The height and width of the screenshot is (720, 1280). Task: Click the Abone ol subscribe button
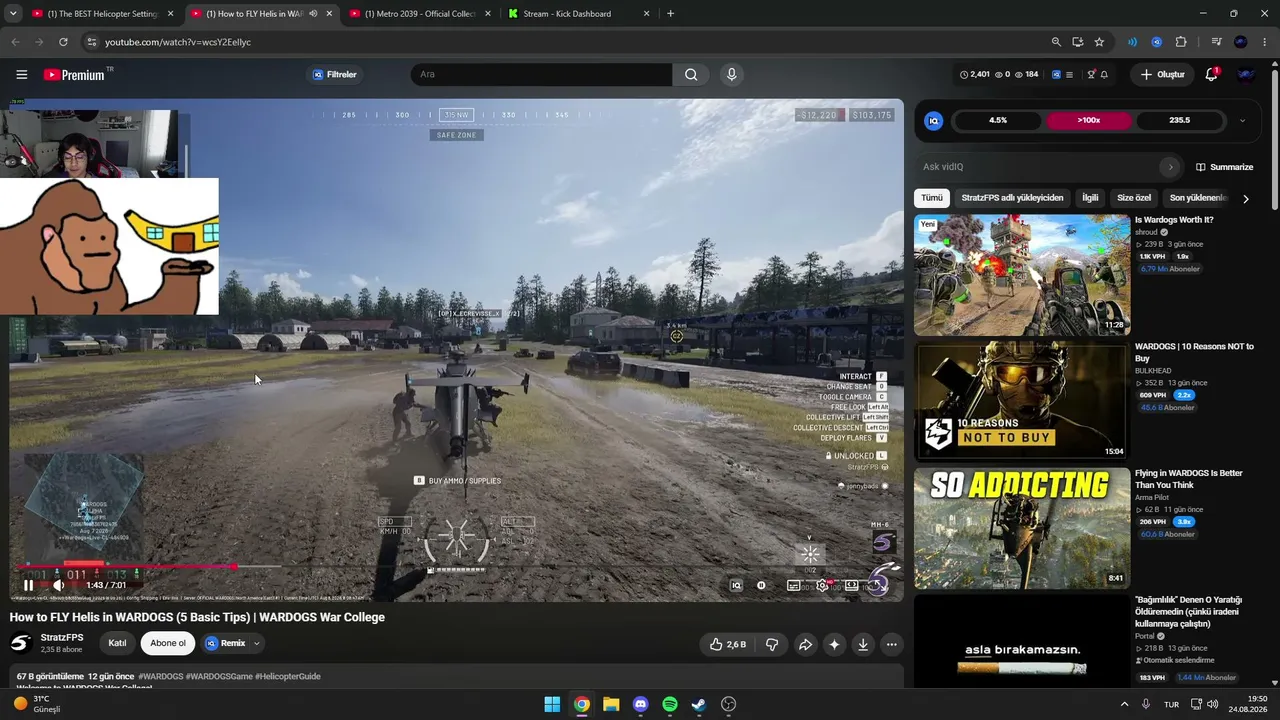168,643
